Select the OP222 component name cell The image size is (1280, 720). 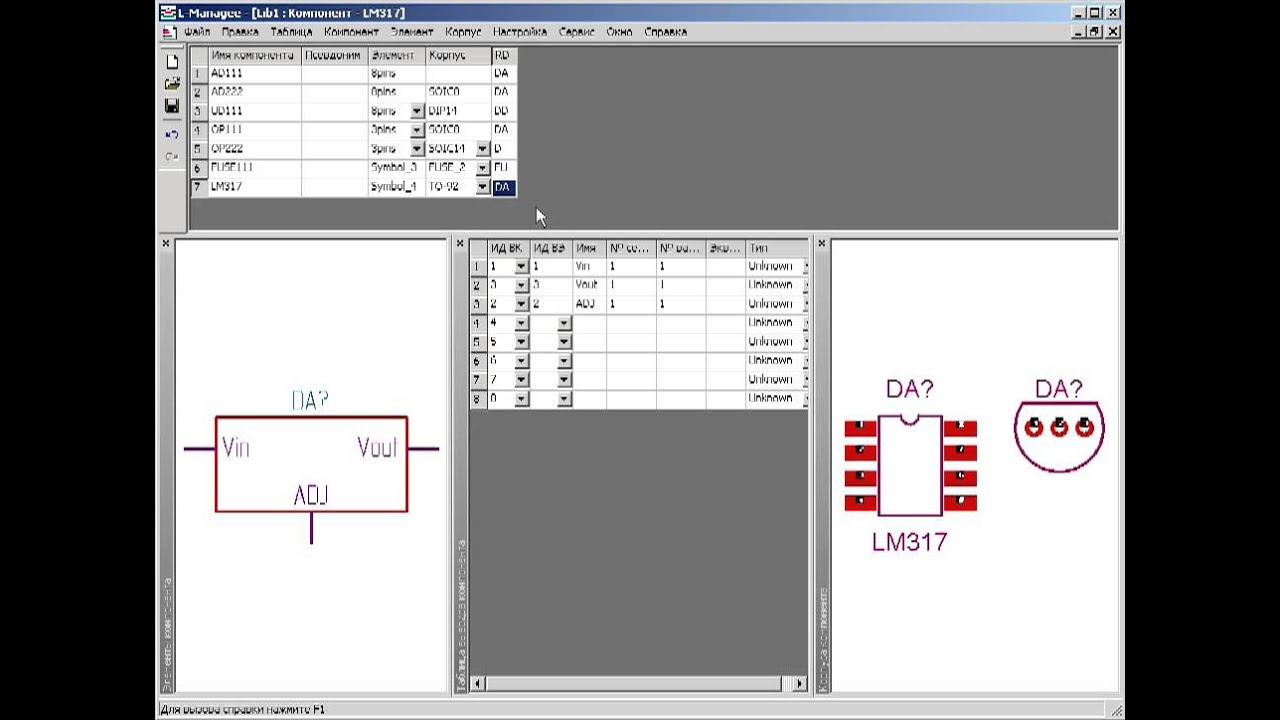point(254,149)
